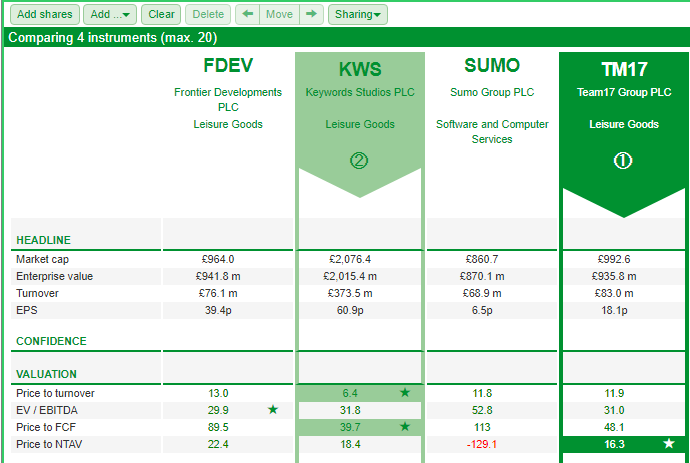Click the Move label button
690x463 pixels.
coord(279,15)
